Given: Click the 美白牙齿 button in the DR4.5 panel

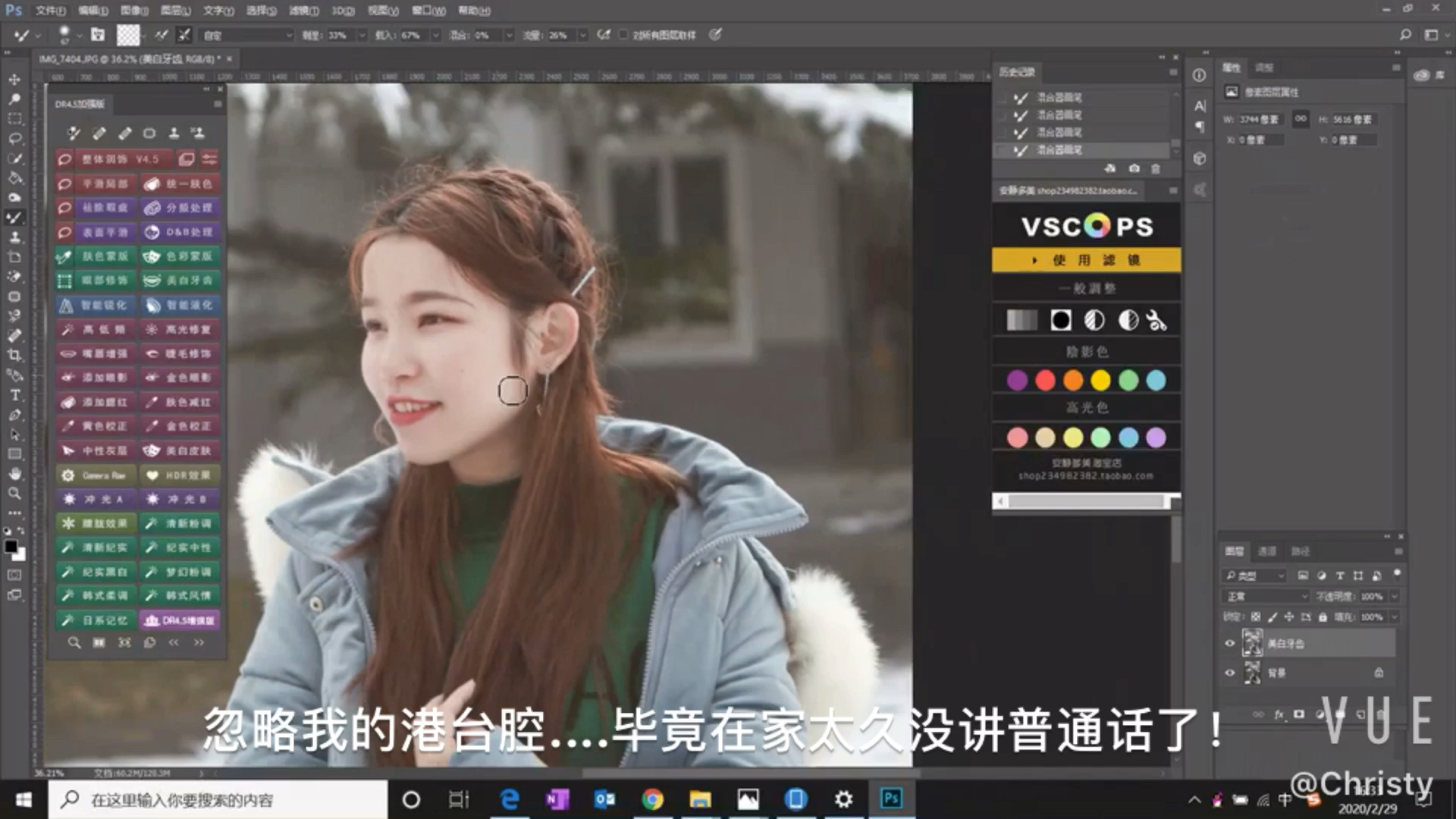Looking at the screenshot, I should coord(180,281).
